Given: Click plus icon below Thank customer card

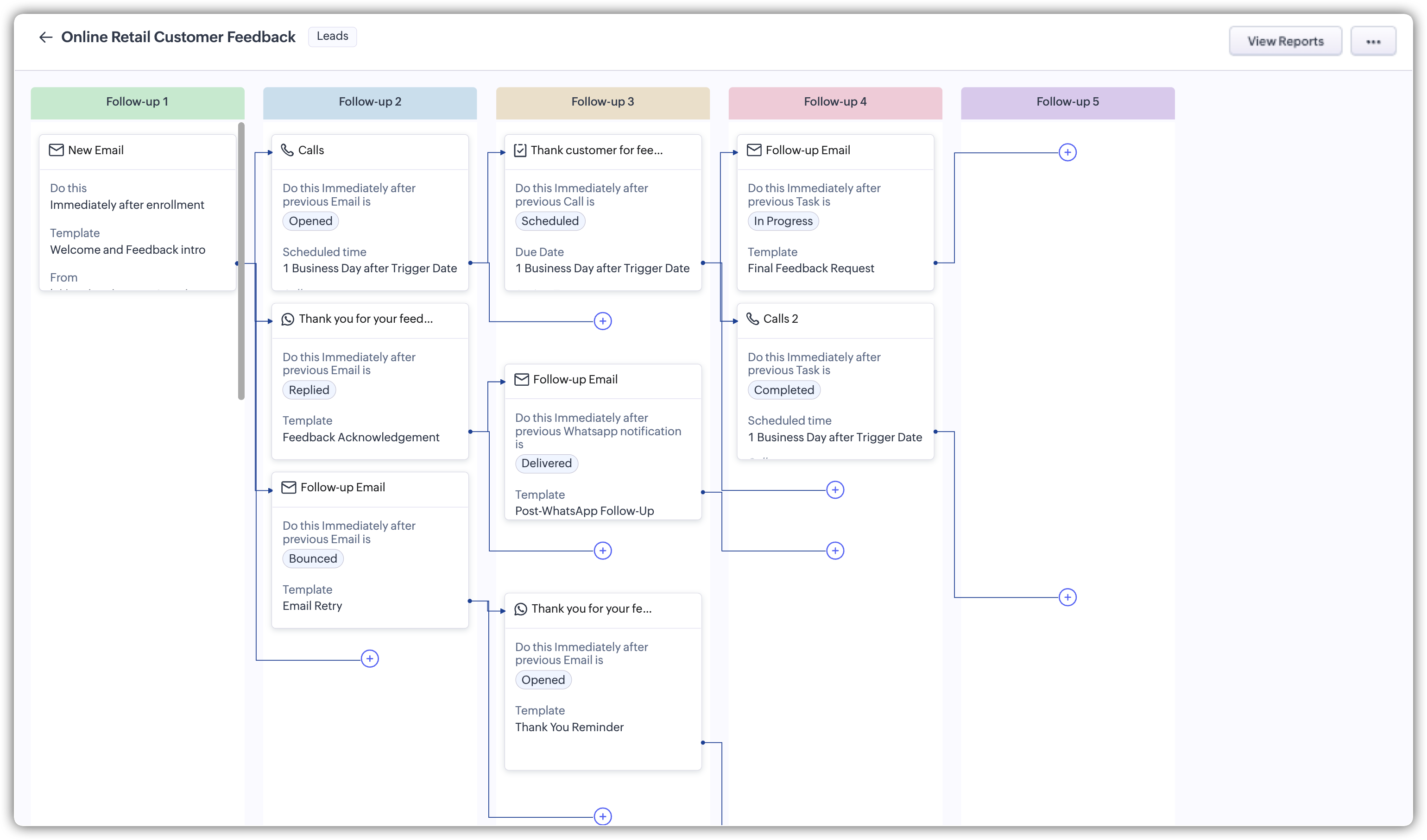Looking at the screenshot, I should pyautogui.click(x=602, y=321).
